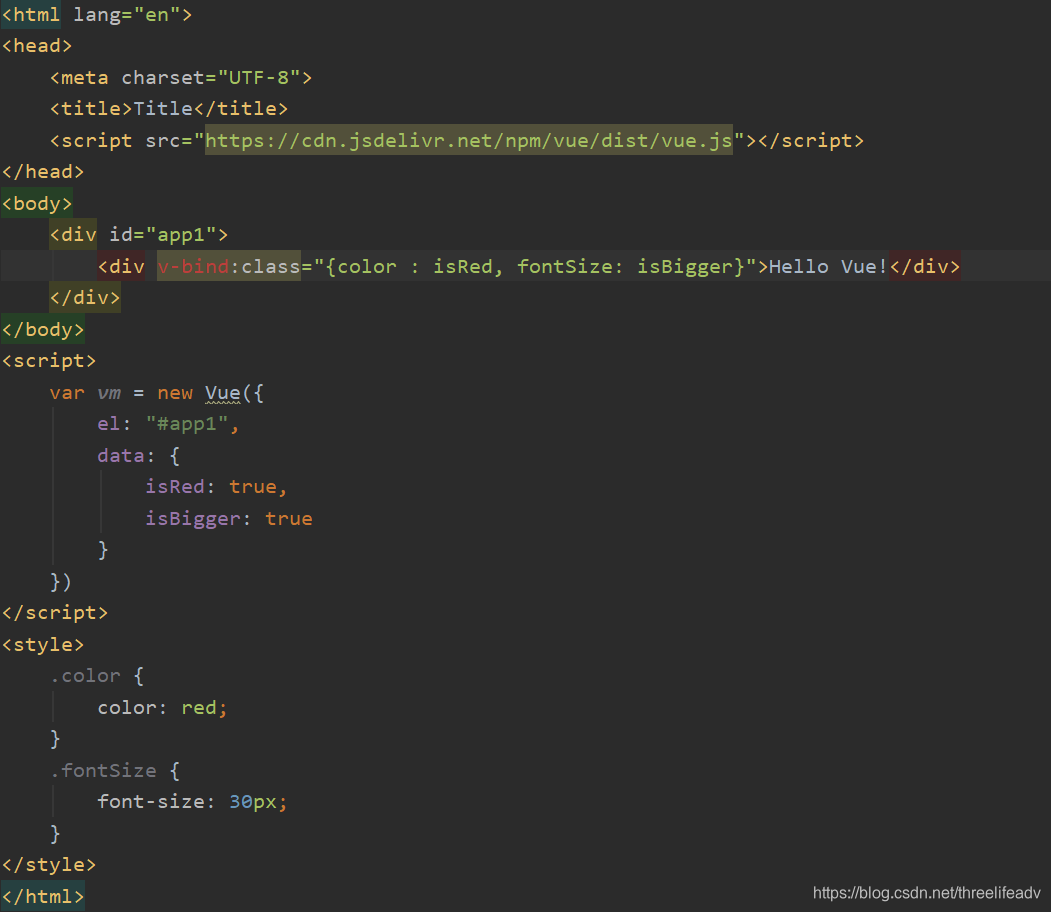Click the color: red; declaration

point(163,708)
